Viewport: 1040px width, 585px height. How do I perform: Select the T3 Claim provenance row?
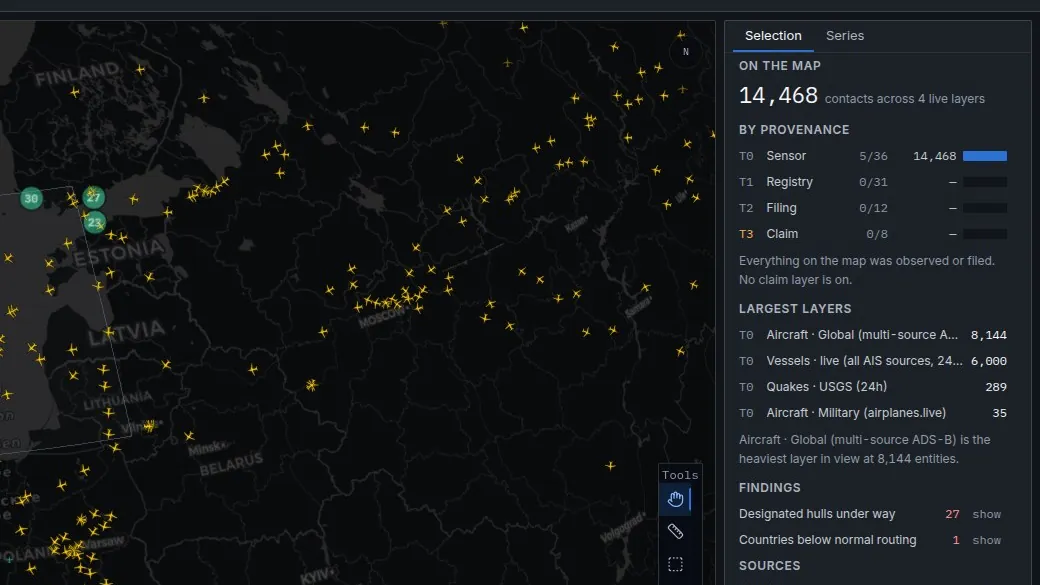point(873,233)
